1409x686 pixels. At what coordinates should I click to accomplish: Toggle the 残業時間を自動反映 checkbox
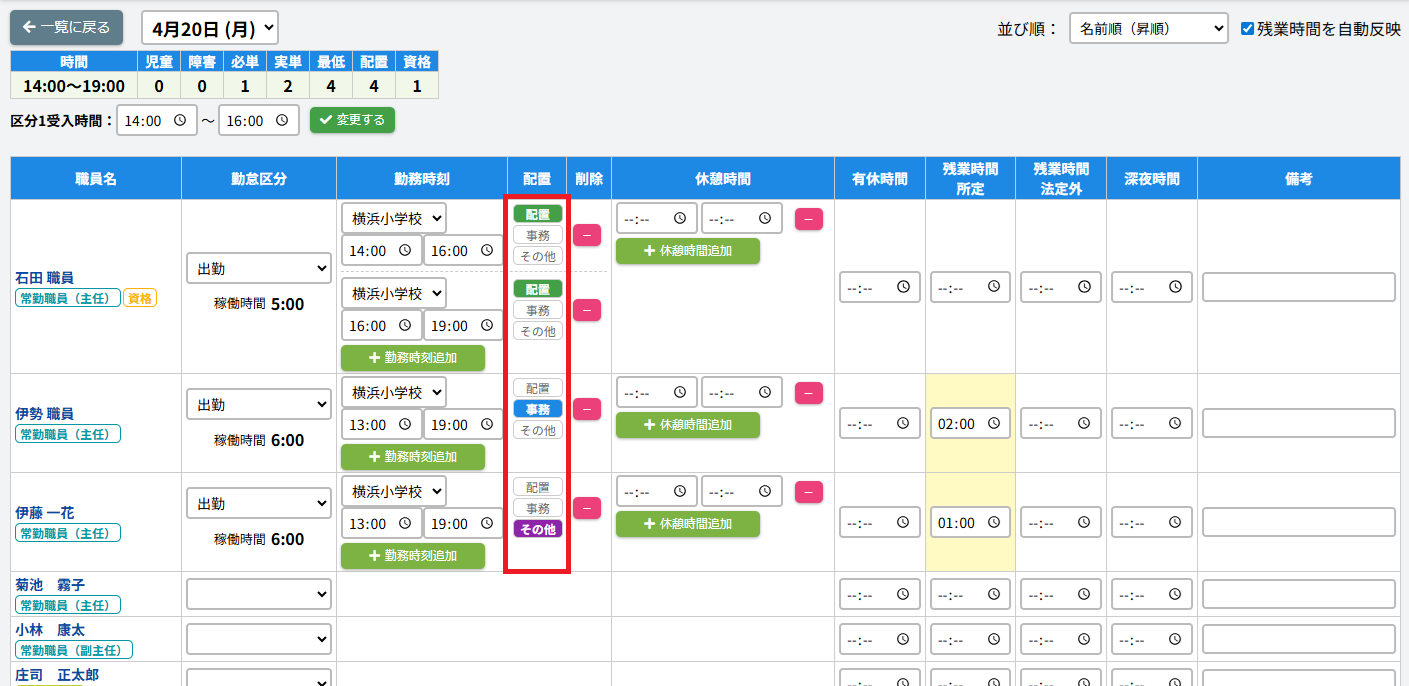pyautogui.click(x=1247, y=28)
